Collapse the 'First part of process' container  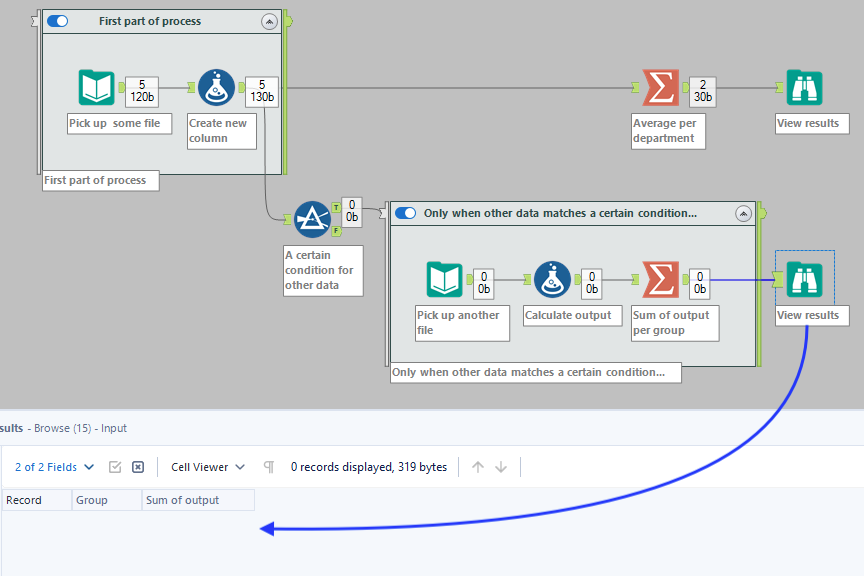click(x=269, y=21)
